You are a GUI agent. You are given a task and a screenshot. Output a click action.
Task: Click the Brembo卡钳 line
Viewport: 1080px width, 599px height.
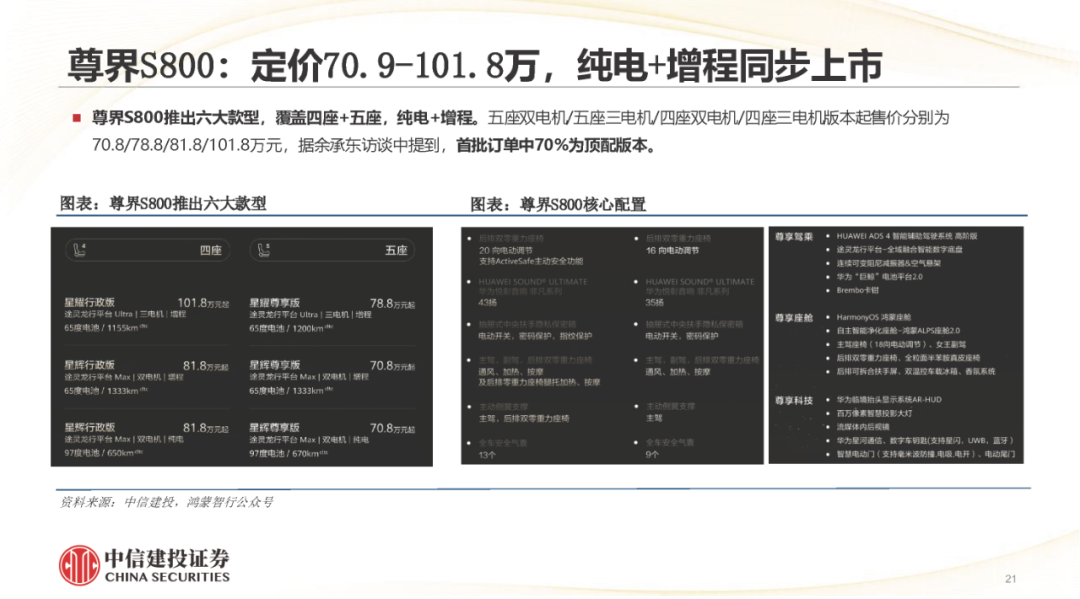pyautogui.click(x=858, y=291)
